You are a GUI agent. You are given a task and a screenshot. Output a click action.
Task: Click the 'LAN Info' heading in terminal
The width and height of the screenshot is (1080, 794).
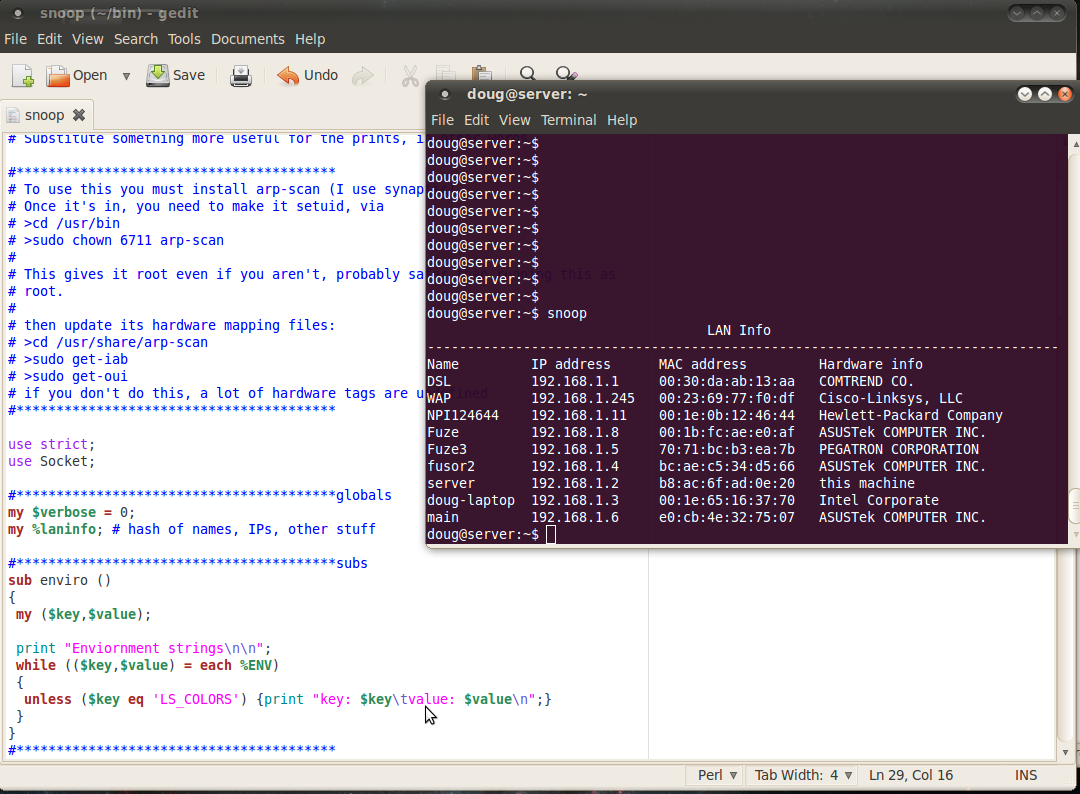click(738, 330)
